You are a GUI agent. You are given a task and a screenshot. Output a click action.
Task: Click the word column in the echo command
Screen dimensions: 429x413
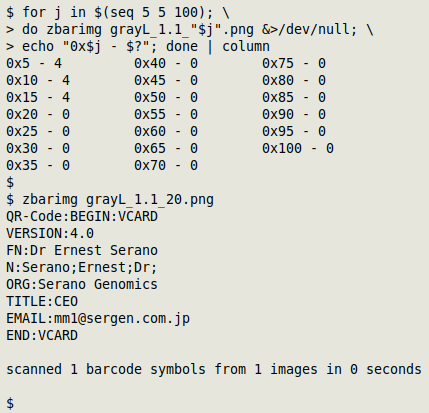pos(246,47)
